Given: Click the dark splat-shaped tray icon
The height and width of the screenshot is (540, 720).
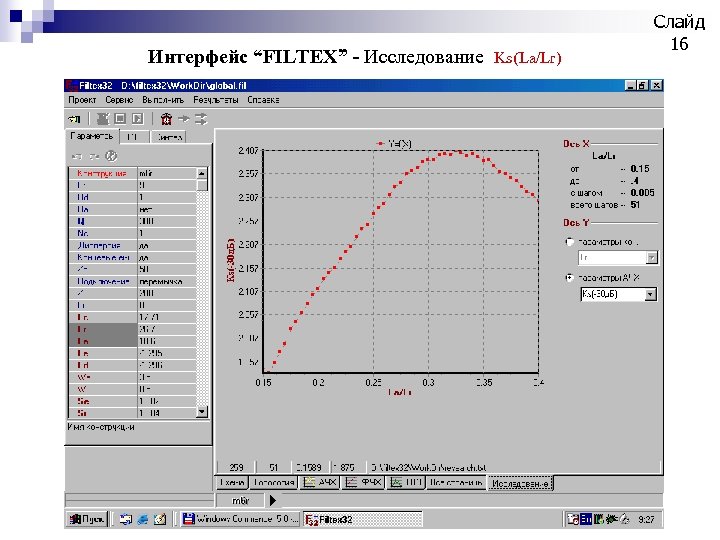Looking at the screenshot, I should 611,519.
